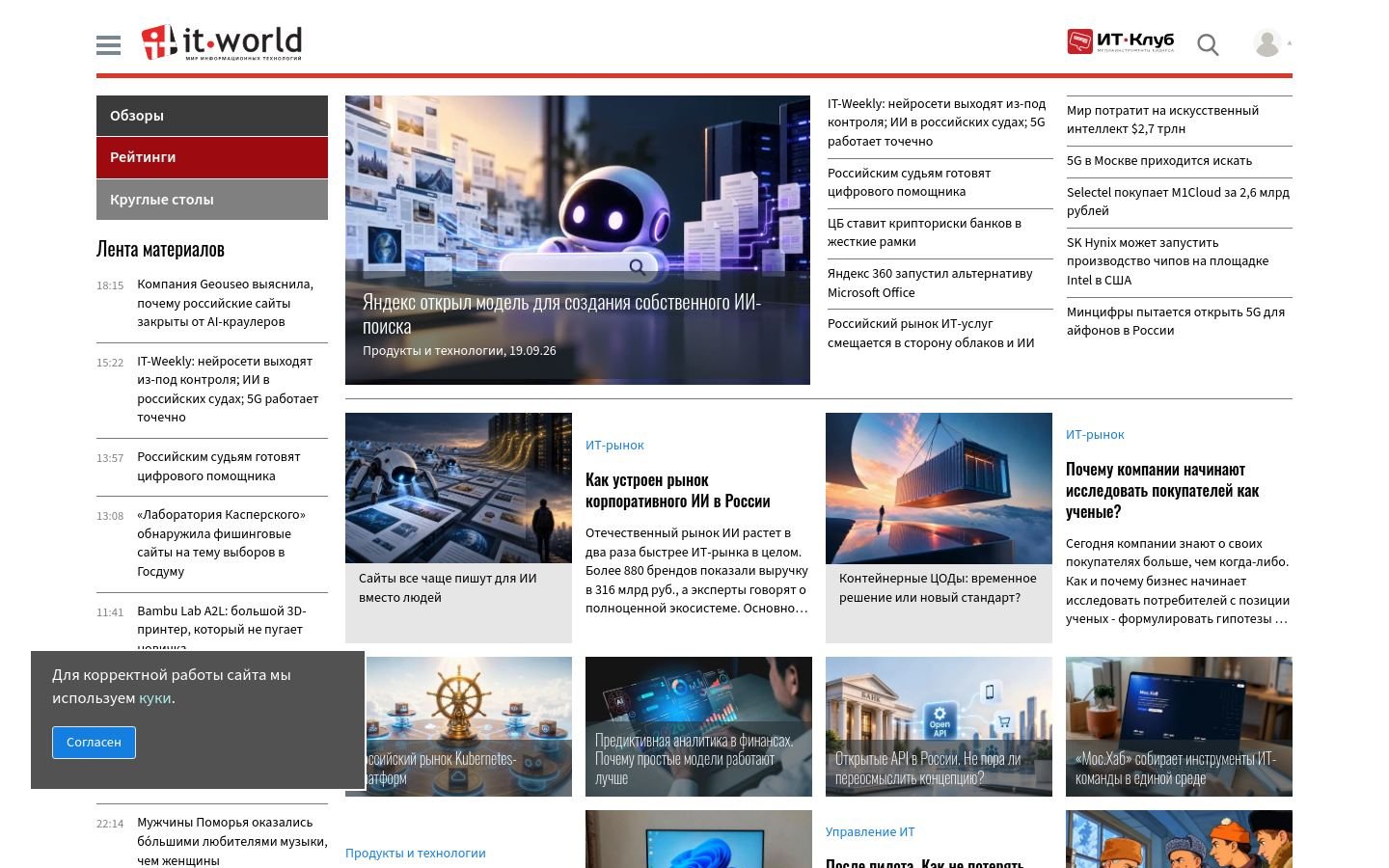Open ЦБ ставит крипториски банков headline
The image size is (1389, 868).
[x=924, y=232]
